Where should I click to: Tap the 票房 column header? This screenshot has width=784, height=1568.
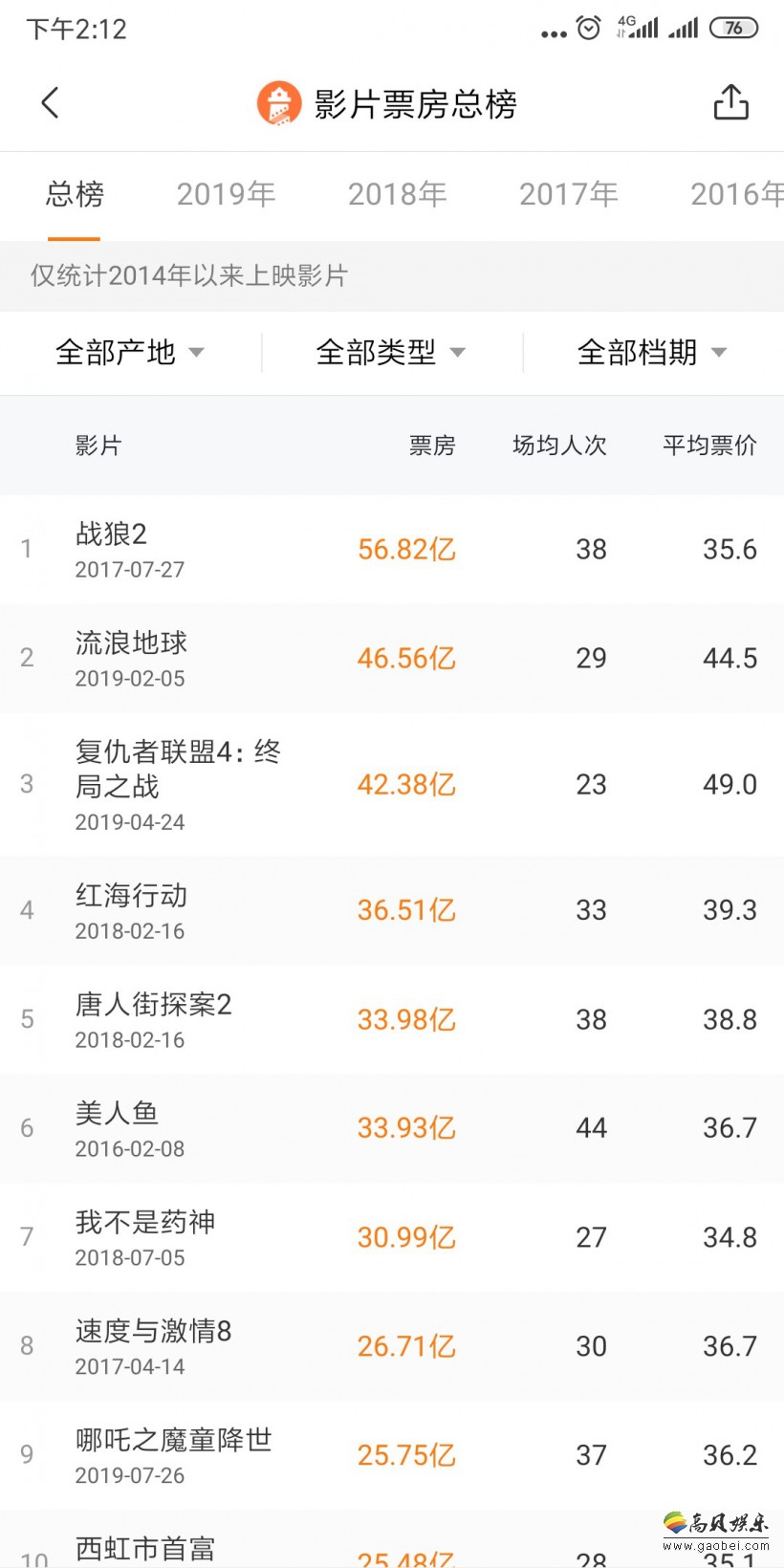click(x=432, y=446)
